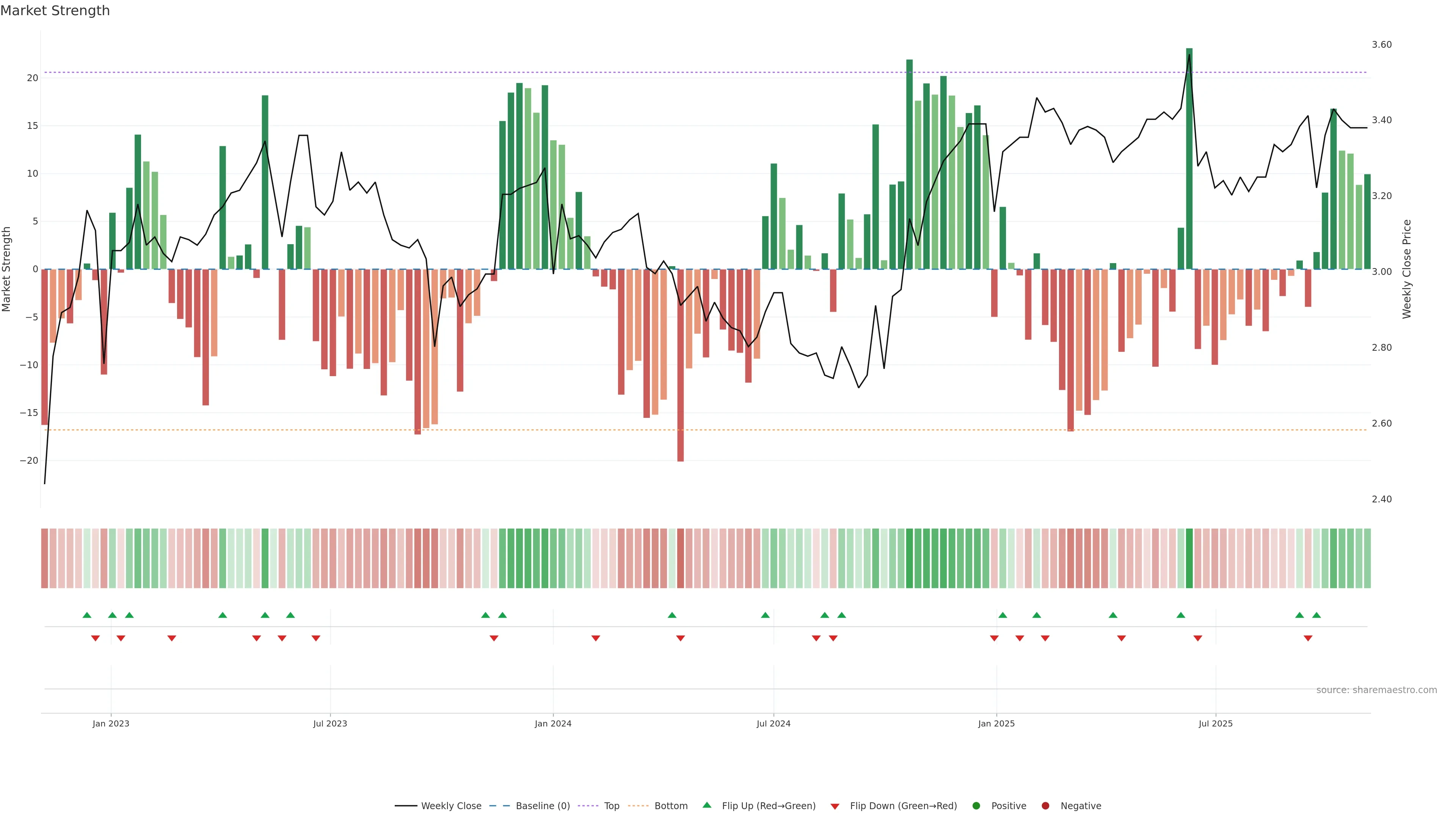1456x819 pixels.
Task: Click the green Flip Up triangle legend icon
Action: [706, 805]
